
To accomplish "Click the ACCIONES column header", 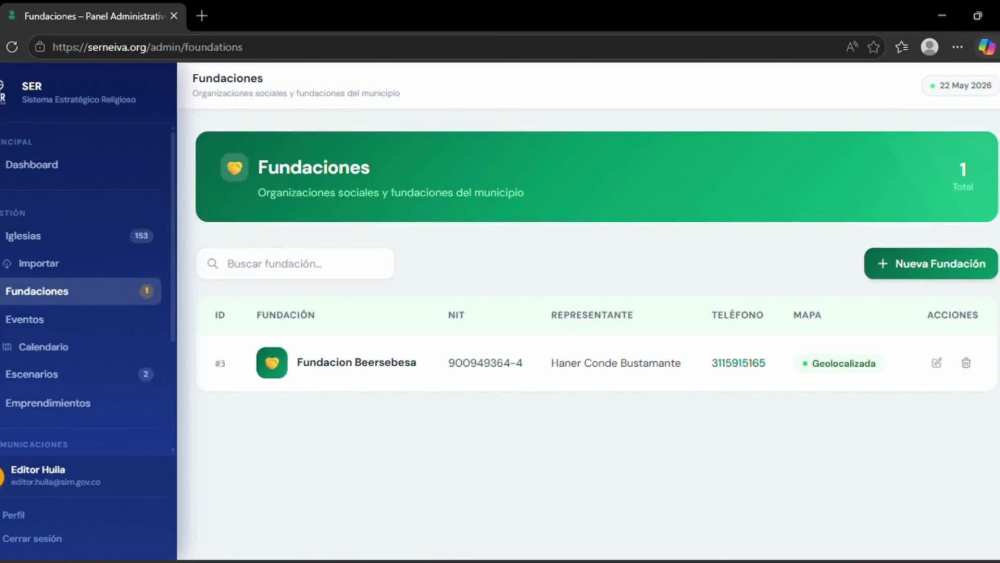I will (952, 315).
